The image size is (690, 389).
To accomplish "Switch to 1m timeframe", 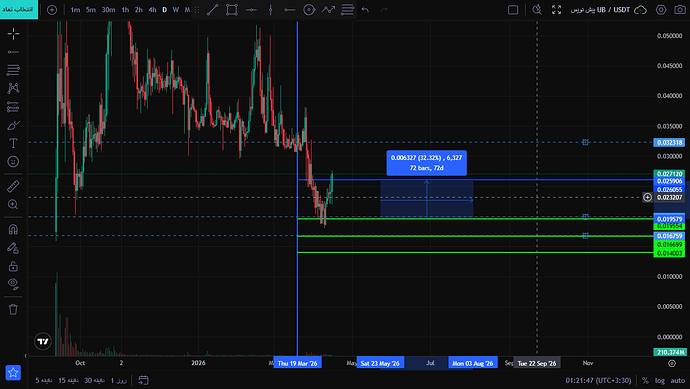I will point(75,10).
